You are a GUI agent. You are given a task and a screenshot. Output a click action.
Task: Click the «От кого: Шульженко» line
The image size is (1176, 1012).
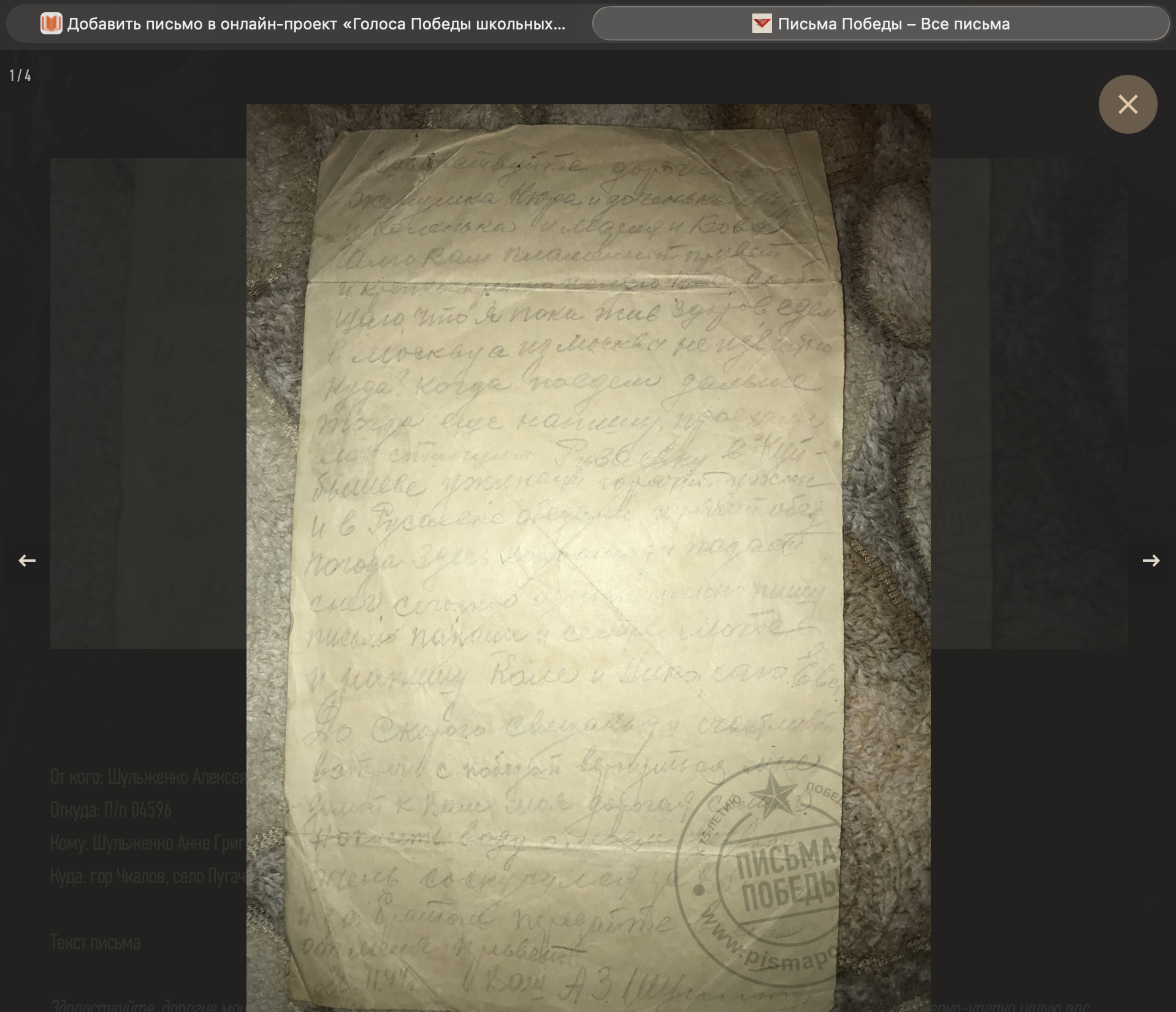click(x=147, y=777)
